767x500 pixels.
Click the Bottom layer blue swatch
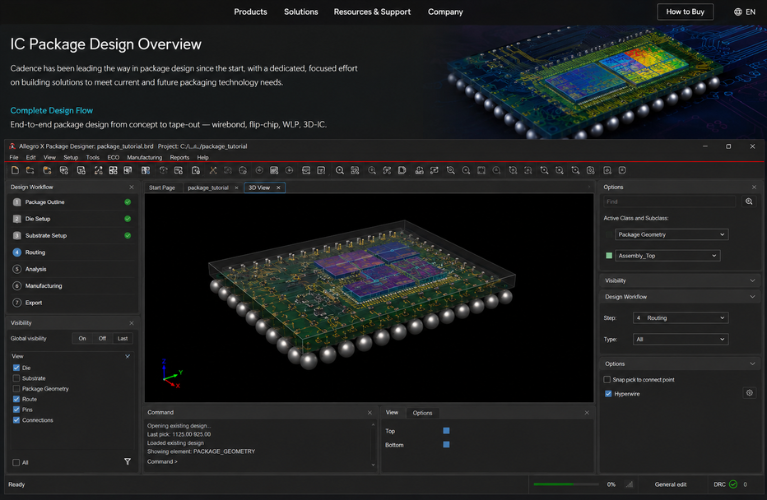(446, 444)
